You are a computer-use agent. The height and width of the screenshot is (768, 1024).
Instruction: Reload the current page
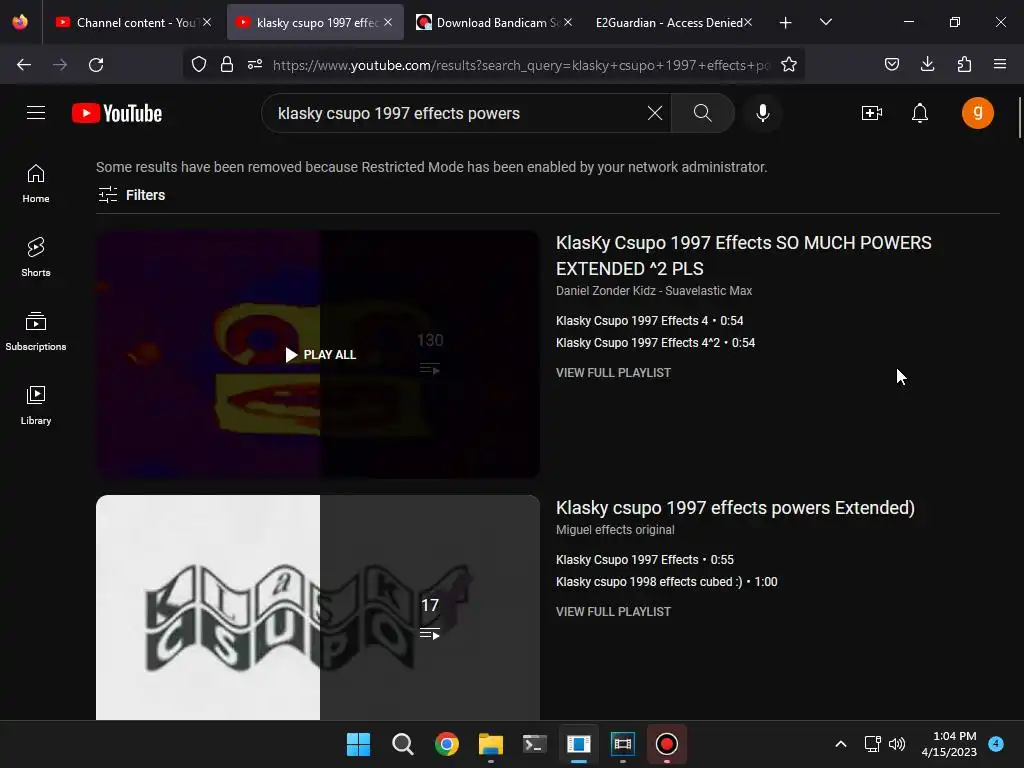(x=96, y=64)
